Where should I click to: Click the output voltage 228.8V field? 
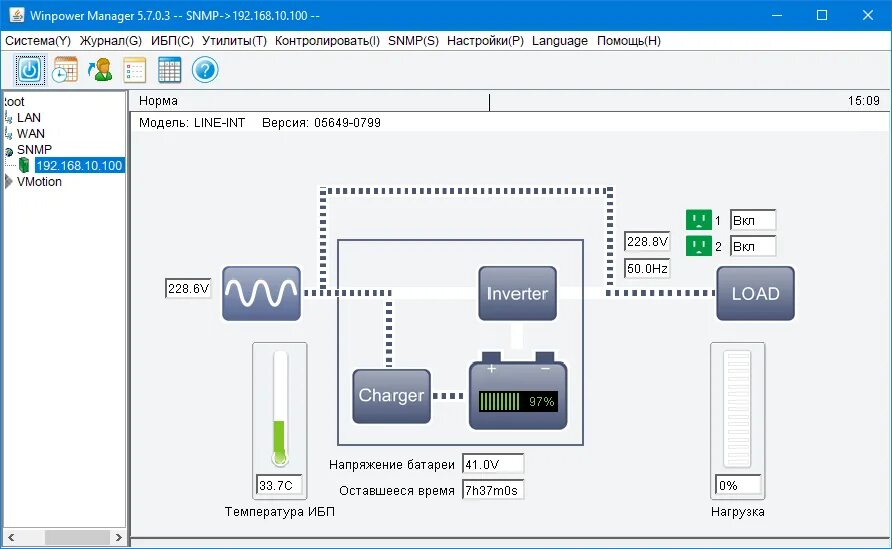tap(647, 242)
